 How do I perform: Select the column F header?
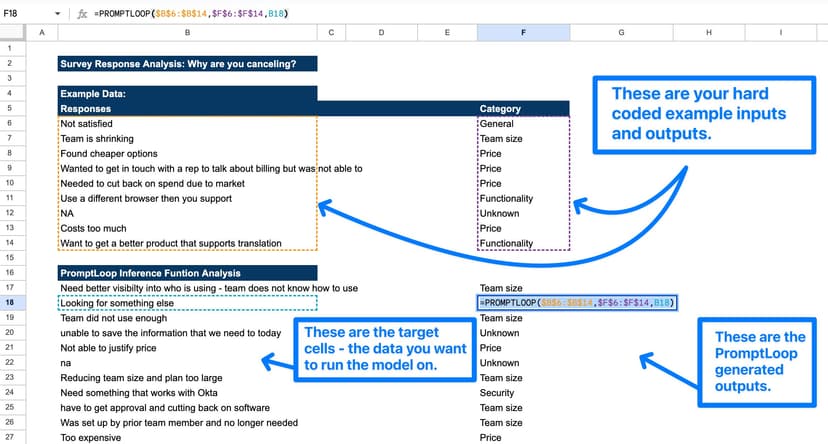523,33
